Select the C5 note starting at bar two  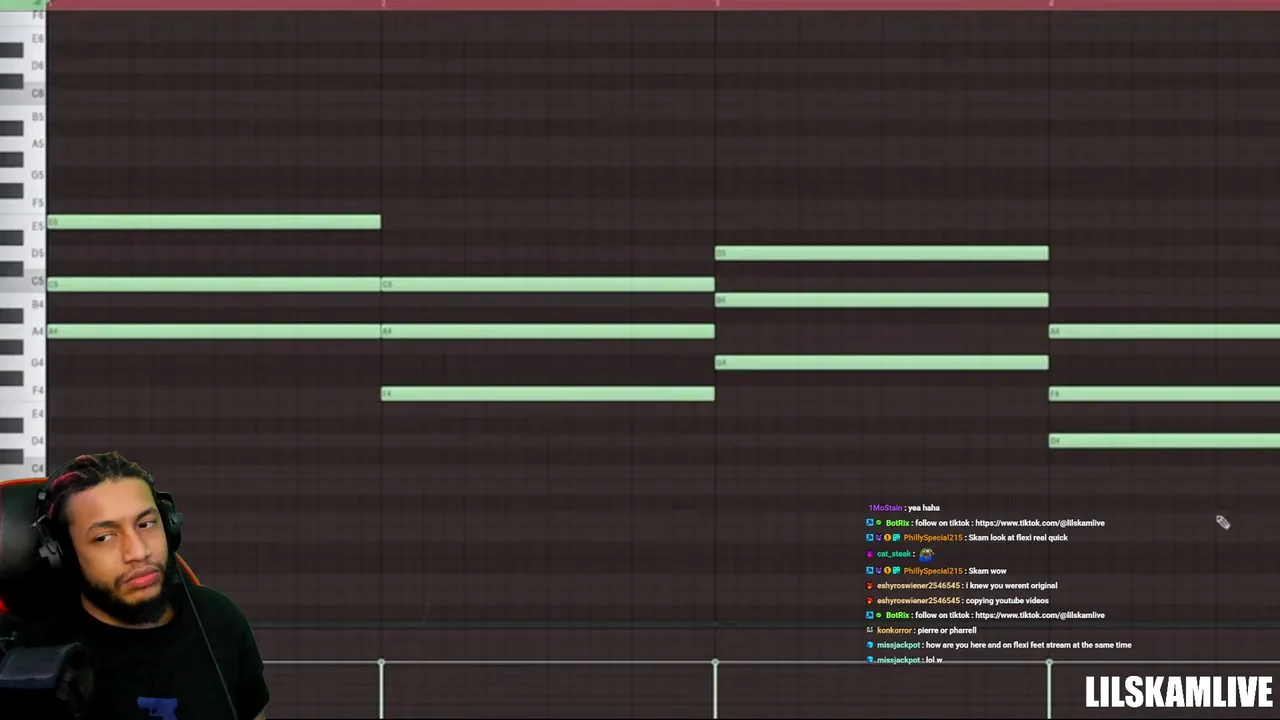548,284
